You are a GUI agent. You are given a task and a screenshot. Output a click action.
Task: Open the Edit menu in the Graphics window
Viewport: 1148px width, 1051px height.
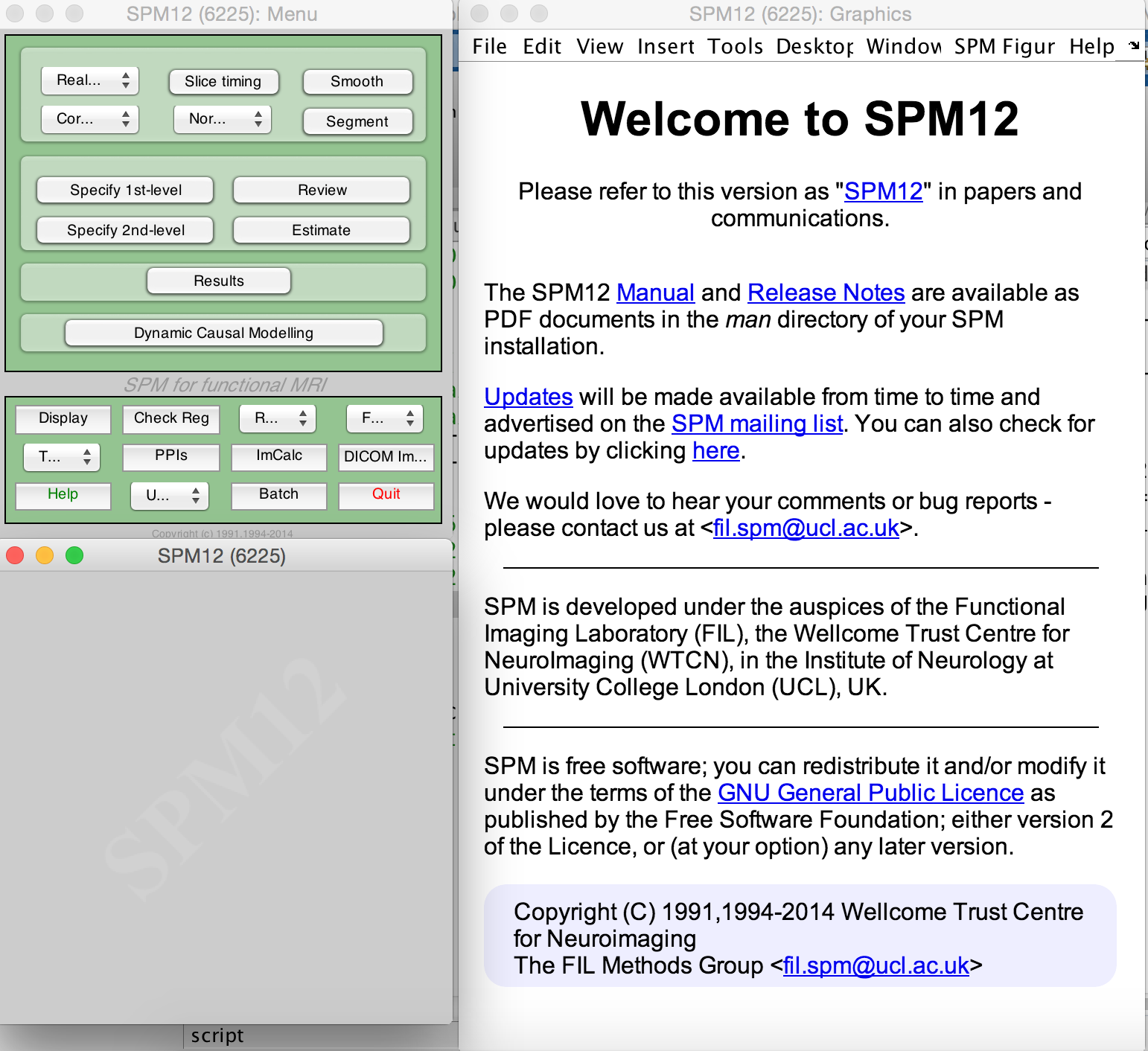(x=542, y=46)
